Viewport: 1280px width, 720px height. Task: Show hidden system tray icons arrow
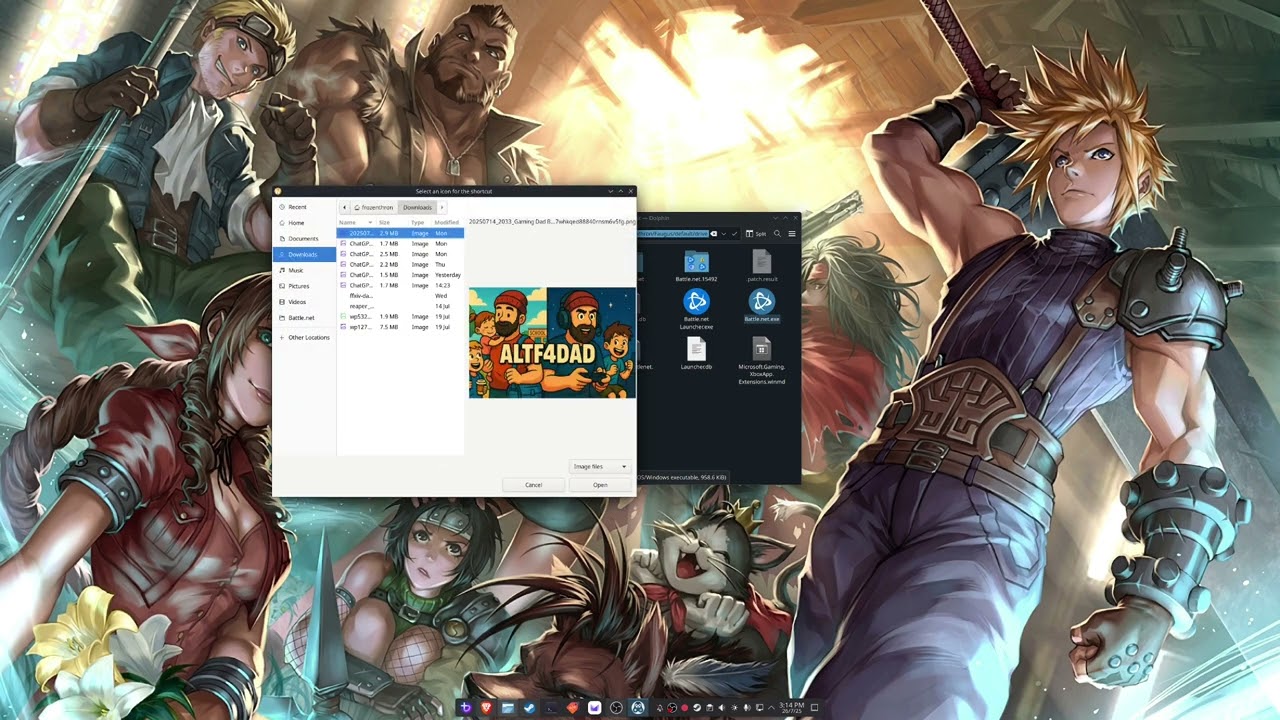coord(771,707)
